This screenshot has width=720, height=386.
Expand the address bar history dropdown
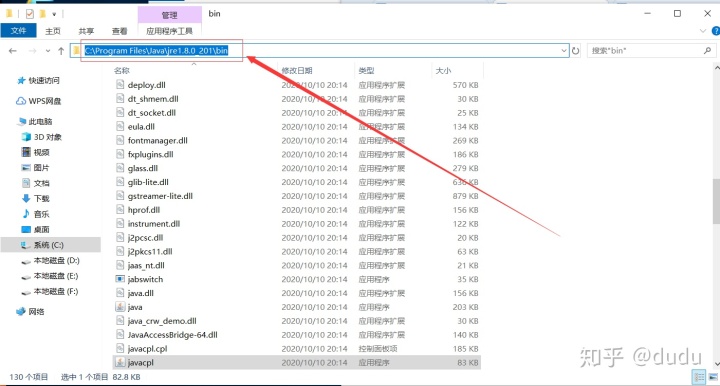pos(564,50)
